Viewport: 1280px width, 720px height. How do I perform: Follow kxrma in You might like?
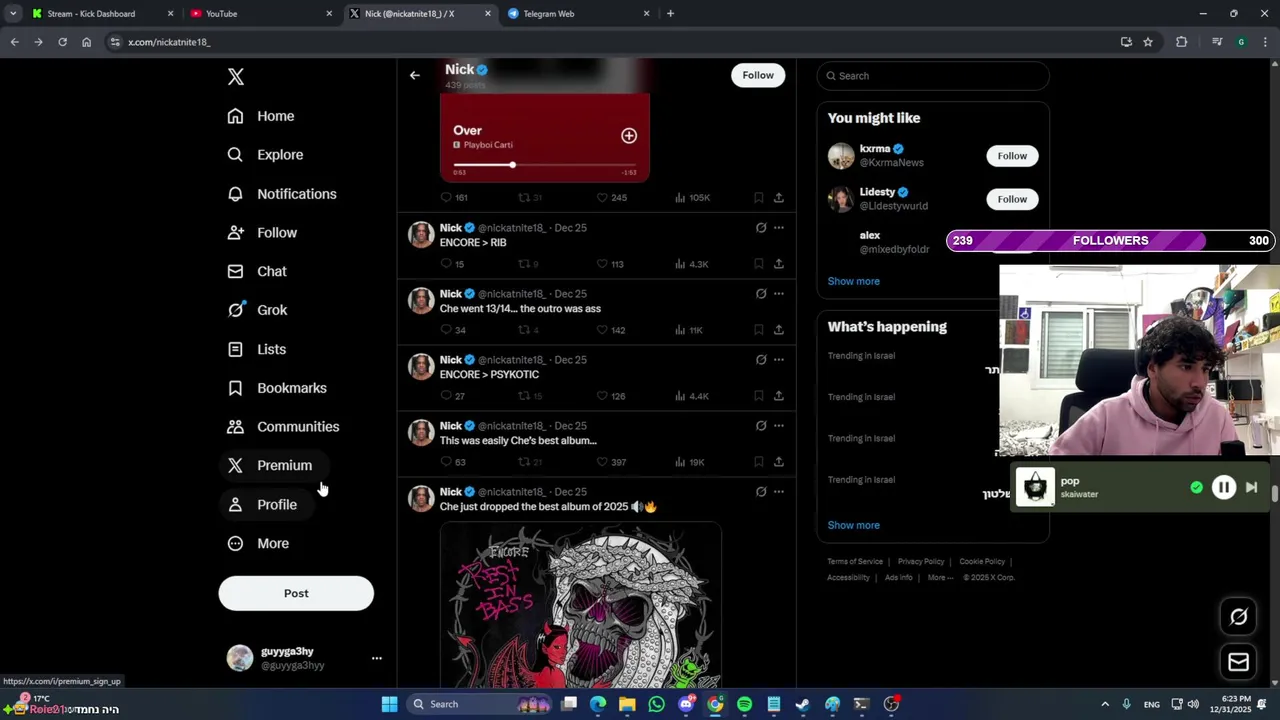click(x=1012, y=156)
